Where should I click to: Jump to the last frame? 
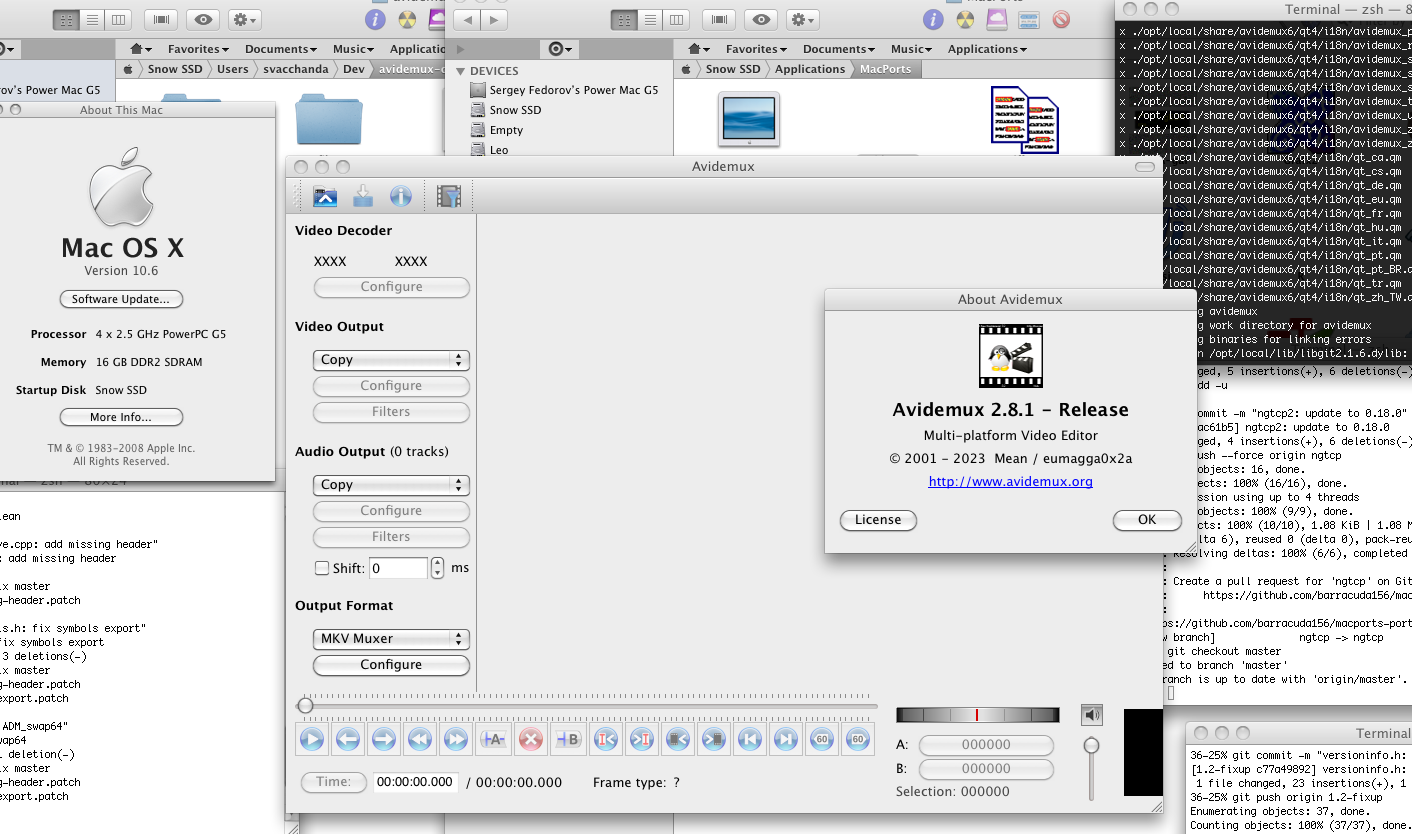click(786, 740)
